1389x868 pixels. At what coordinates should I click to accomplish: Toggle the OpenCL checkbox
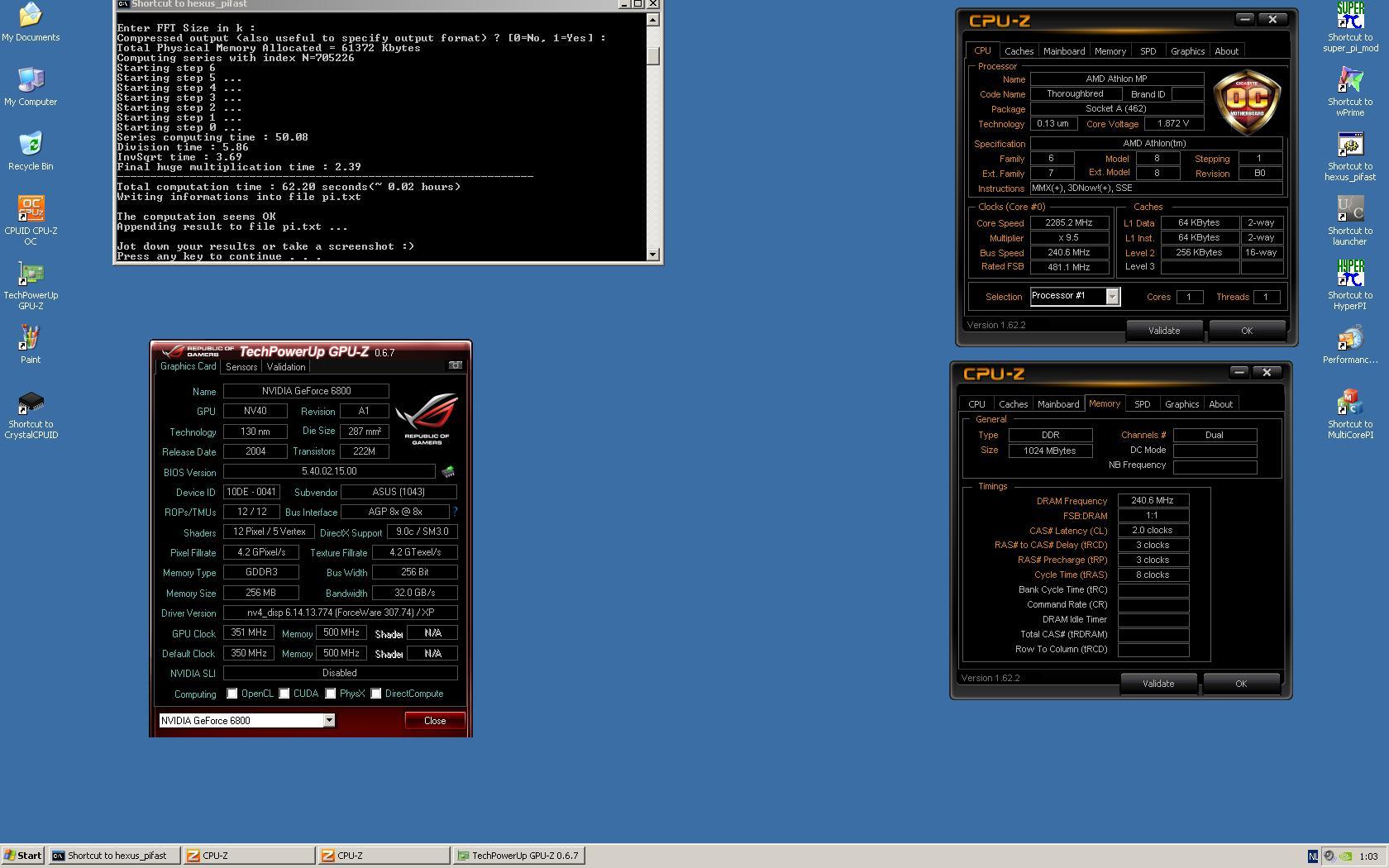(232, 694)
